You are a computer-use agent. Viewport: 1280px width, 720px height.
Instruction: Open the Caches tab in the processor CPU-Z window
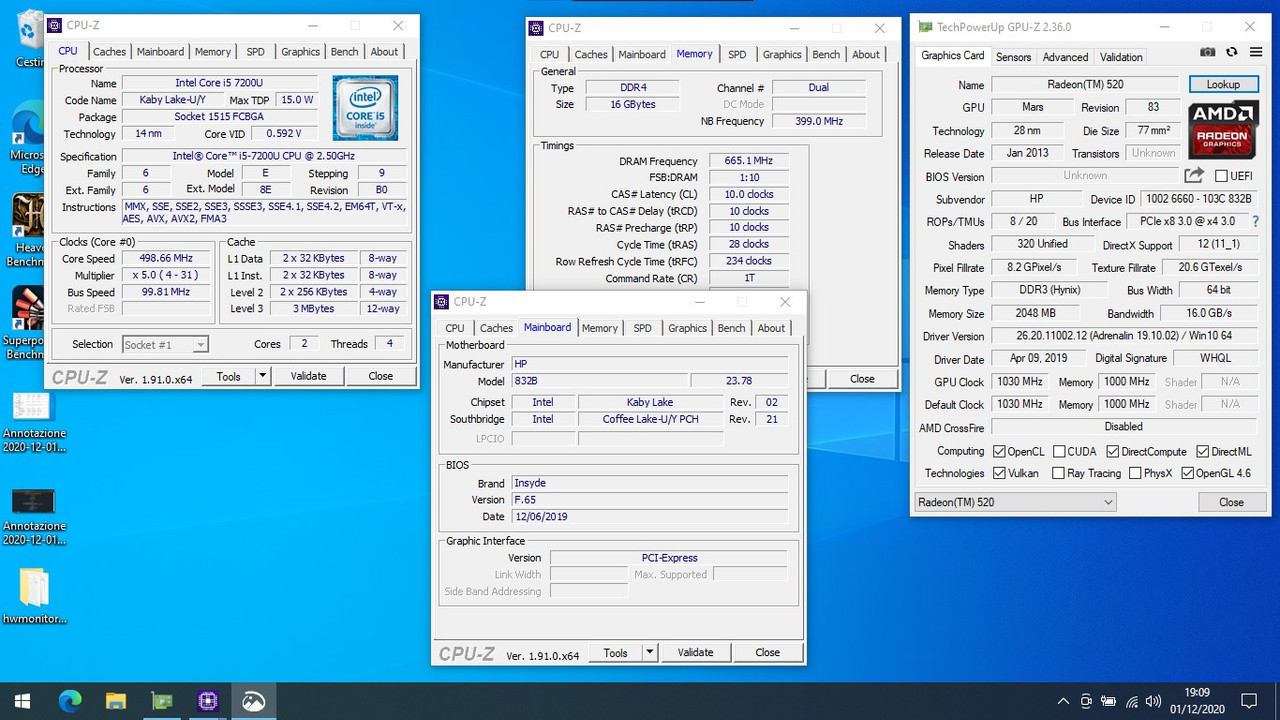point(109,52)
